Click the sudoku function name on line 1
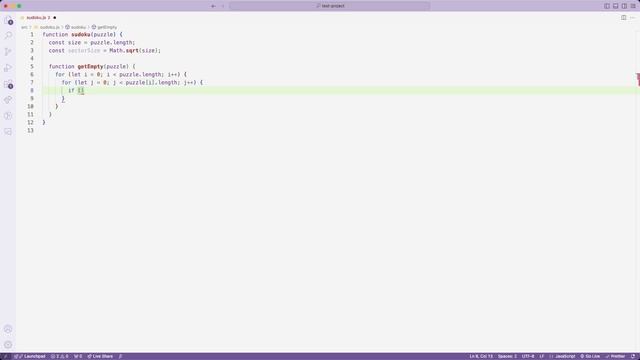The width and height of the screenshot is (640, 360). tap(81, 35)
